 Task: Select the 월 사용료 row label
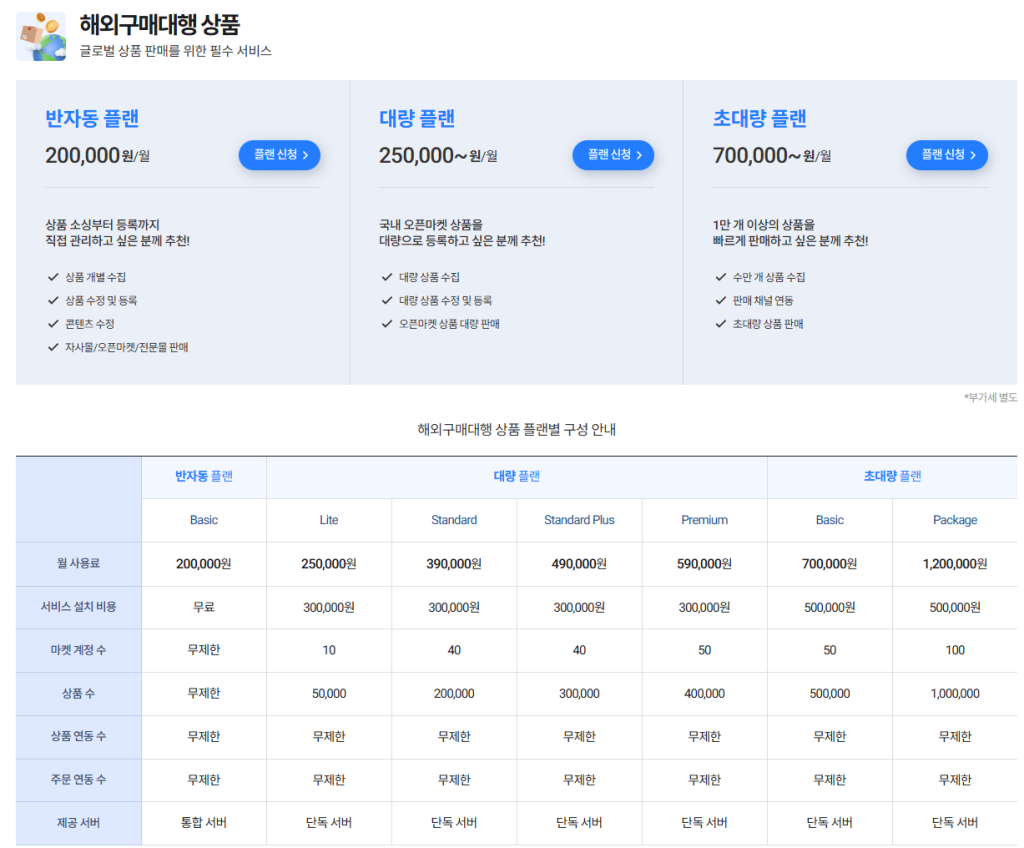coord(78,564)
